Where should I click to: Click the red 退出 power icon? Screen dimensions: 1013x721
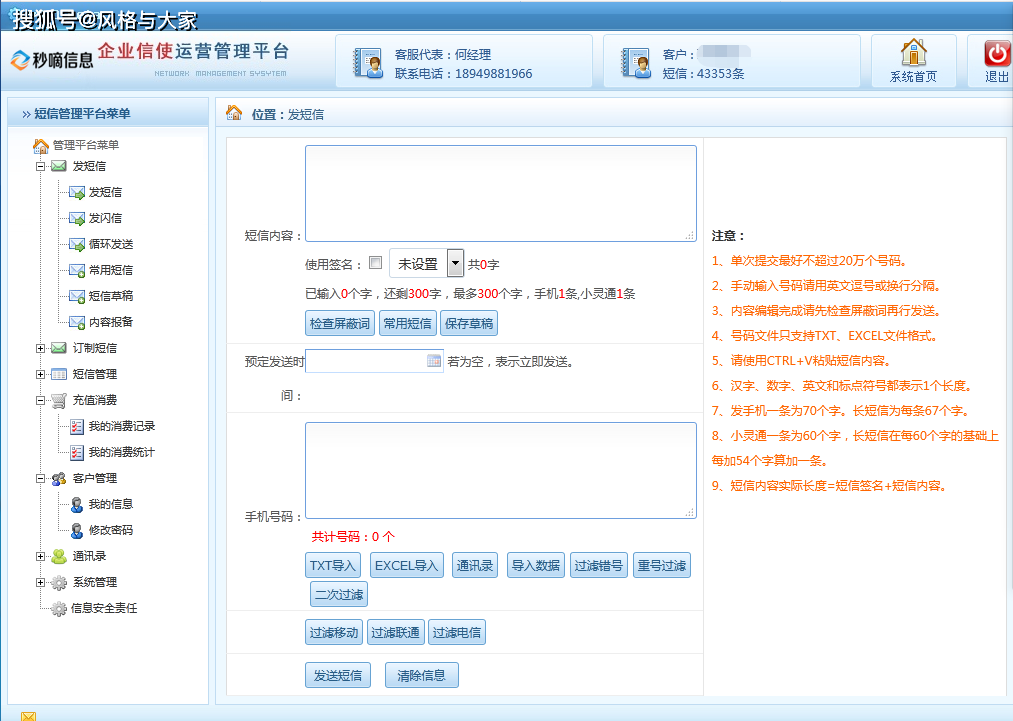click(997, 53)
